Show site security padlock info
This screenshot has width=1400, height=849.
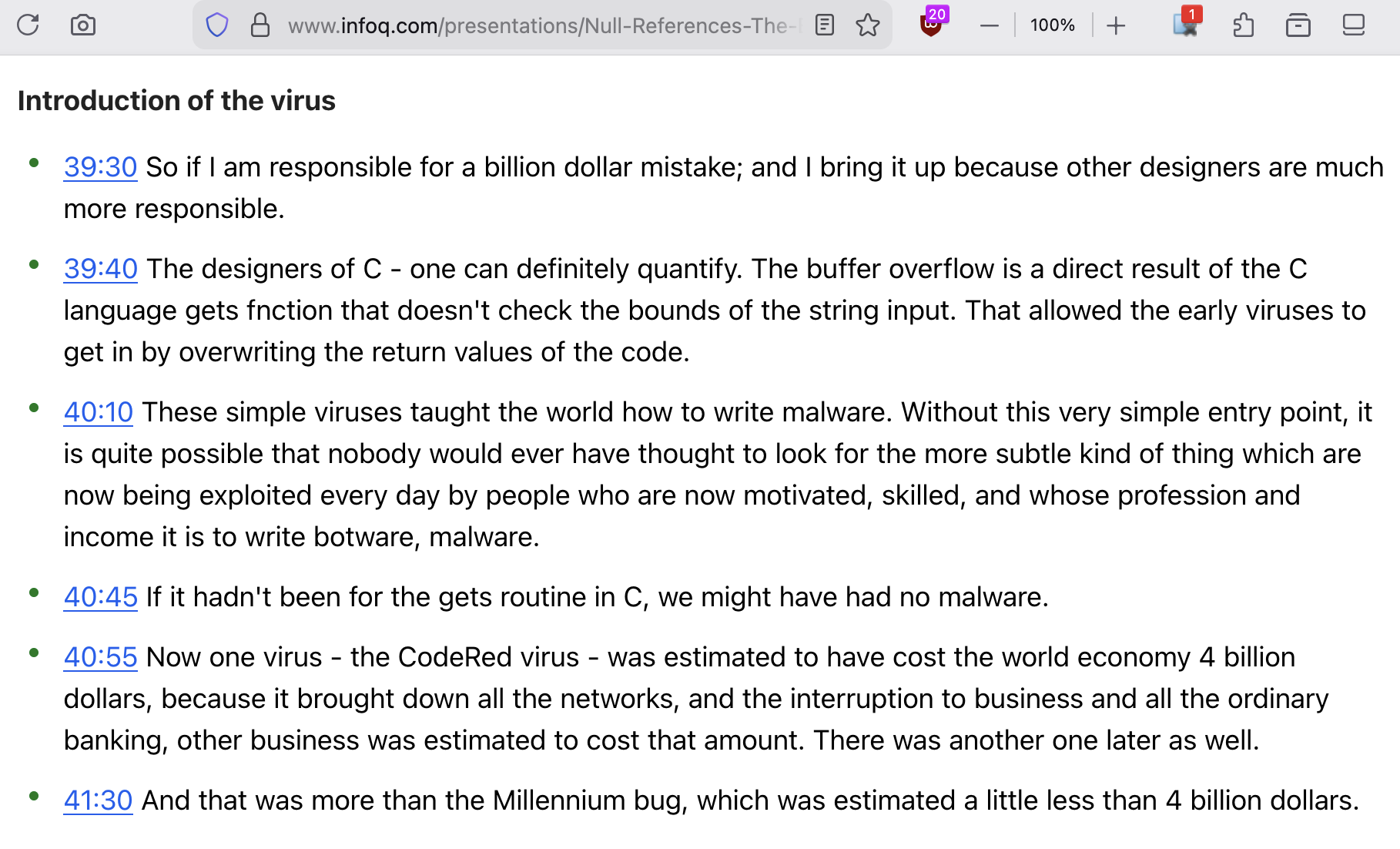coord(260,25)
